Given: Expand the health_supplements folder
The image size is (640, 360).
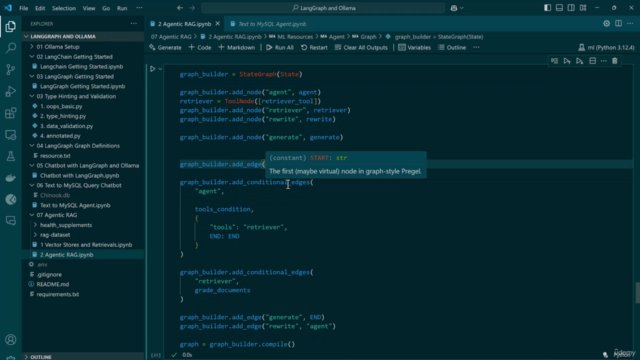Looking at the screenshot, I should coord(35,225).
